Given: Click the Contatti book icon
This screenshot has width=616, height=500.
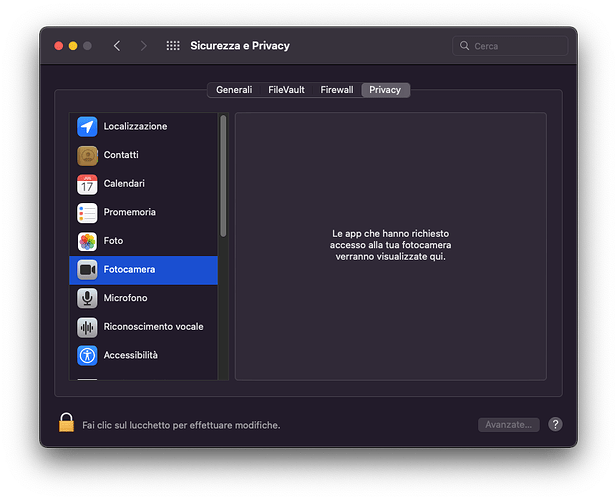Looking at the screenshot, I should coord(87,156).
